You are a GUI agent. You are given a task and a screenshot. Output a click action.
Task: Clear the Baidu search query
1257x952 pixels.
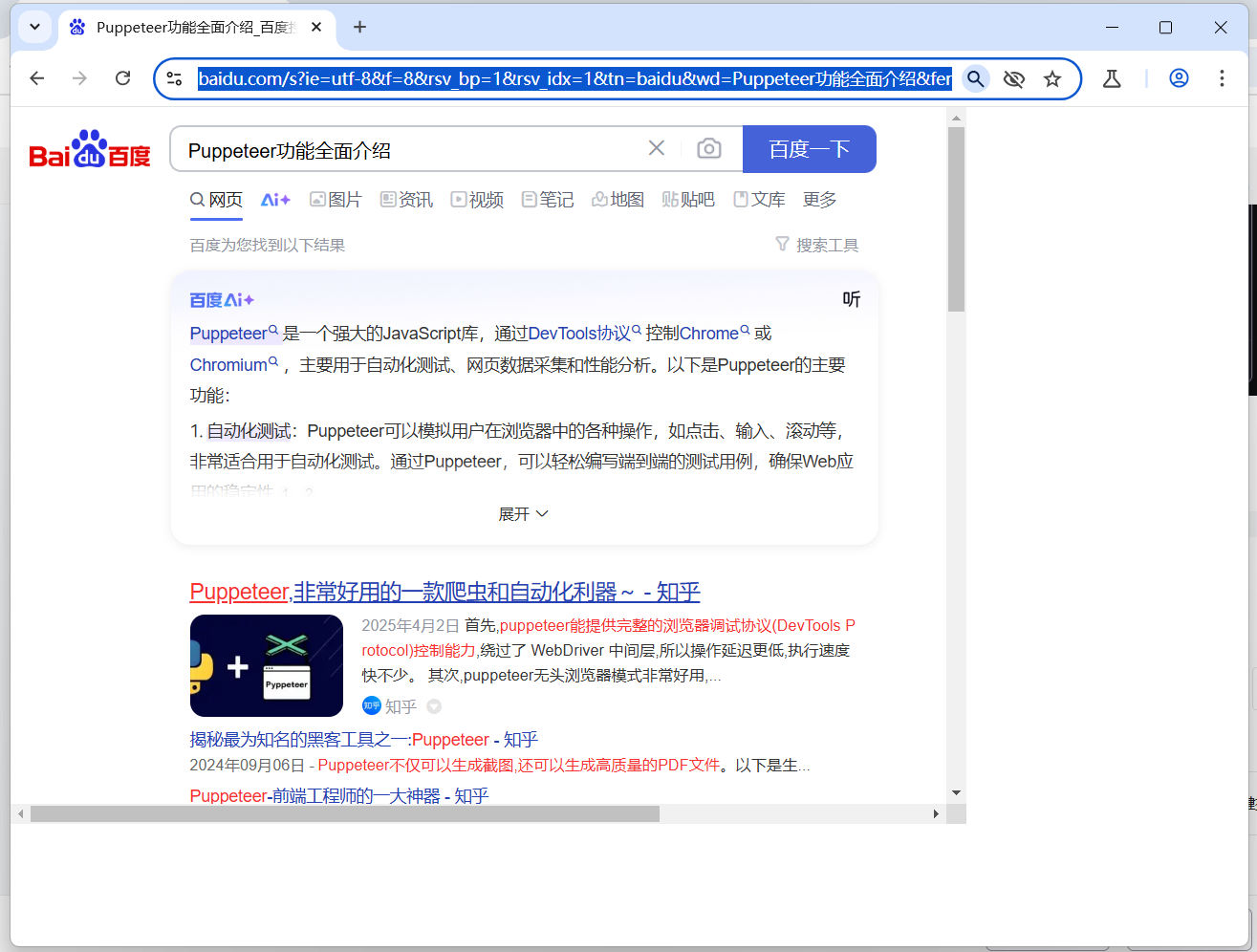(656, 148)
